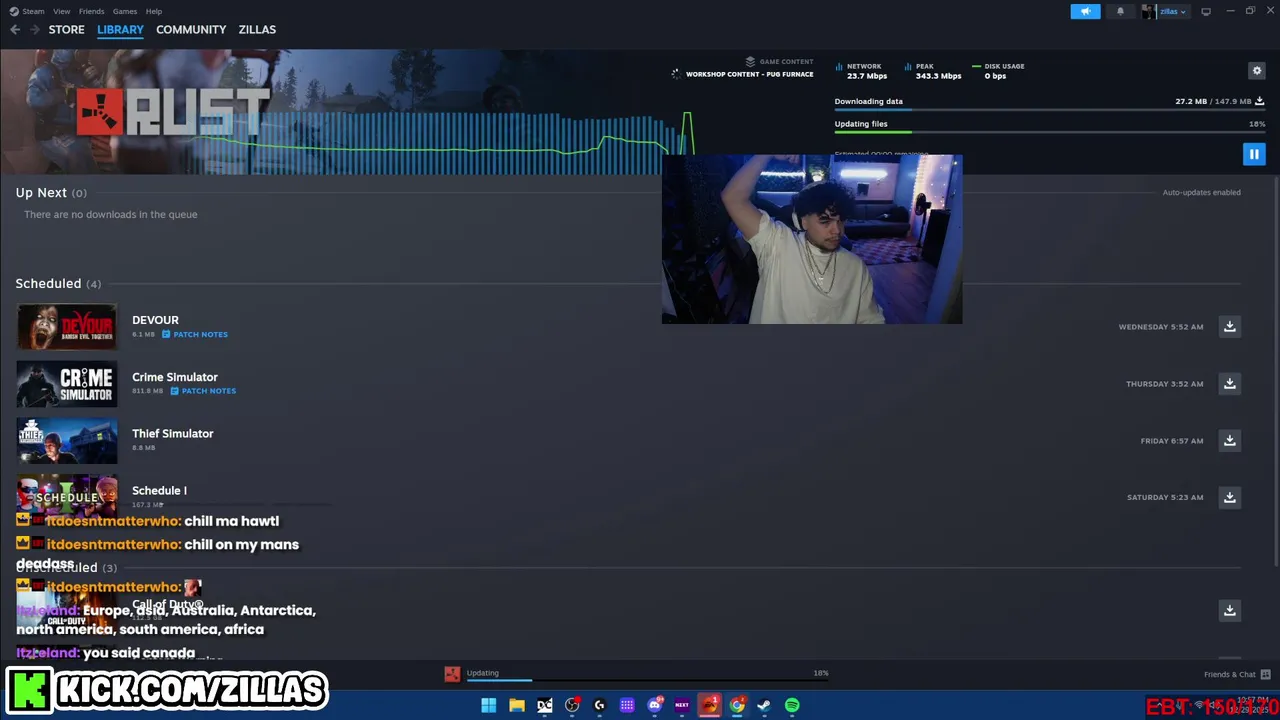Open Friends & Chat
This screenshot has width=1280, height=720.
click(1237, 674)
